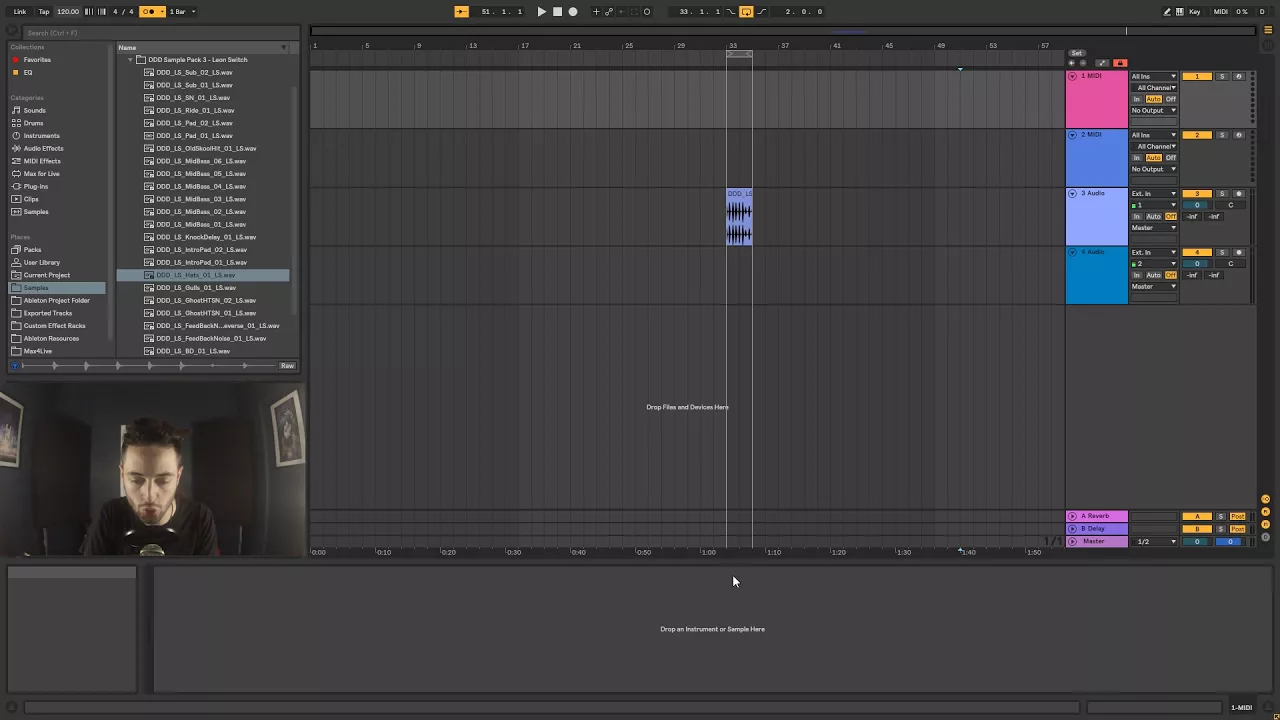Open the quantization 1 Bar dropdown

tap(182, 11)
